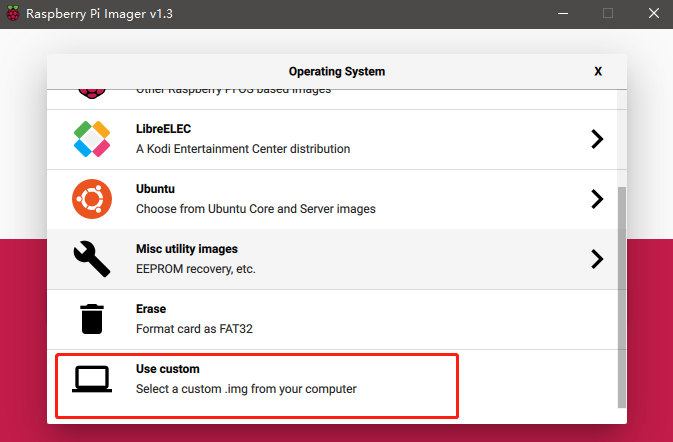The height and width of the screenshot is (442, 673).
Task: Click the Raspberry Pi logo in title bar
Action: coord(13,13)
